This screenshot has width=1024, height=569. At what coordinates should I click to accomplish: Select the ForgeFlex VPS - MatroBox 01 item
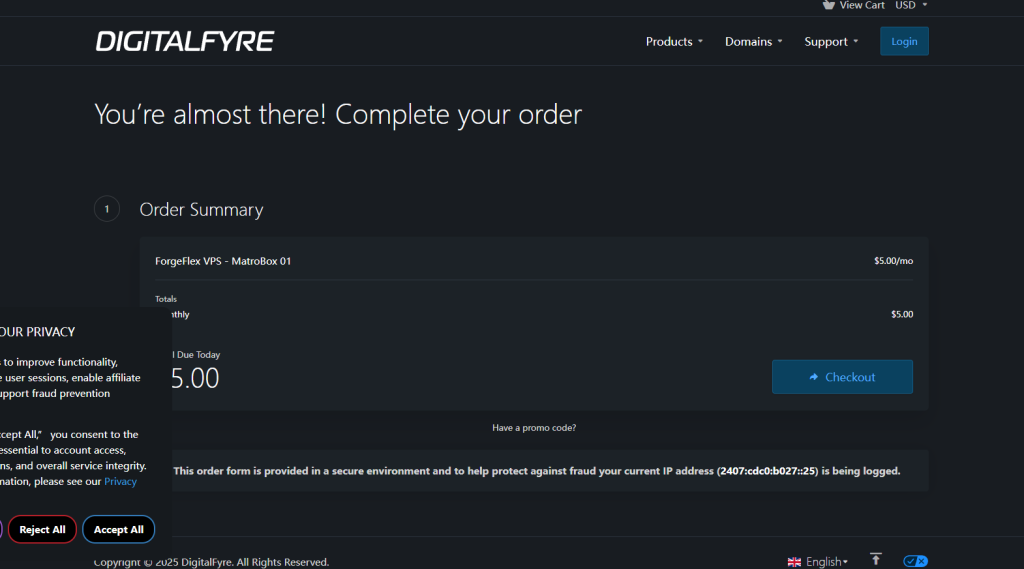click(x=223, y=261)
